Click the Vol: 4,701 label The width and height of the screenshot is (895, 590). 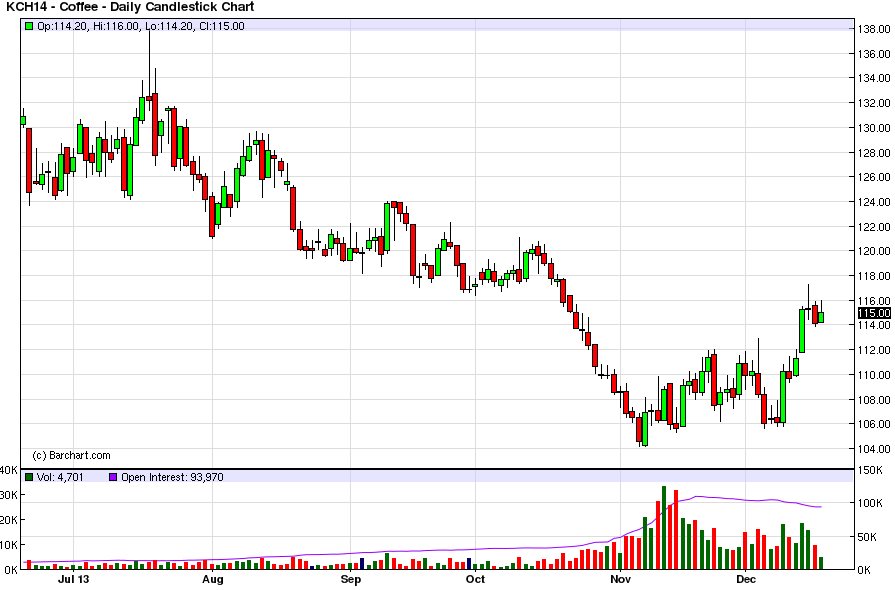point(60,477)
